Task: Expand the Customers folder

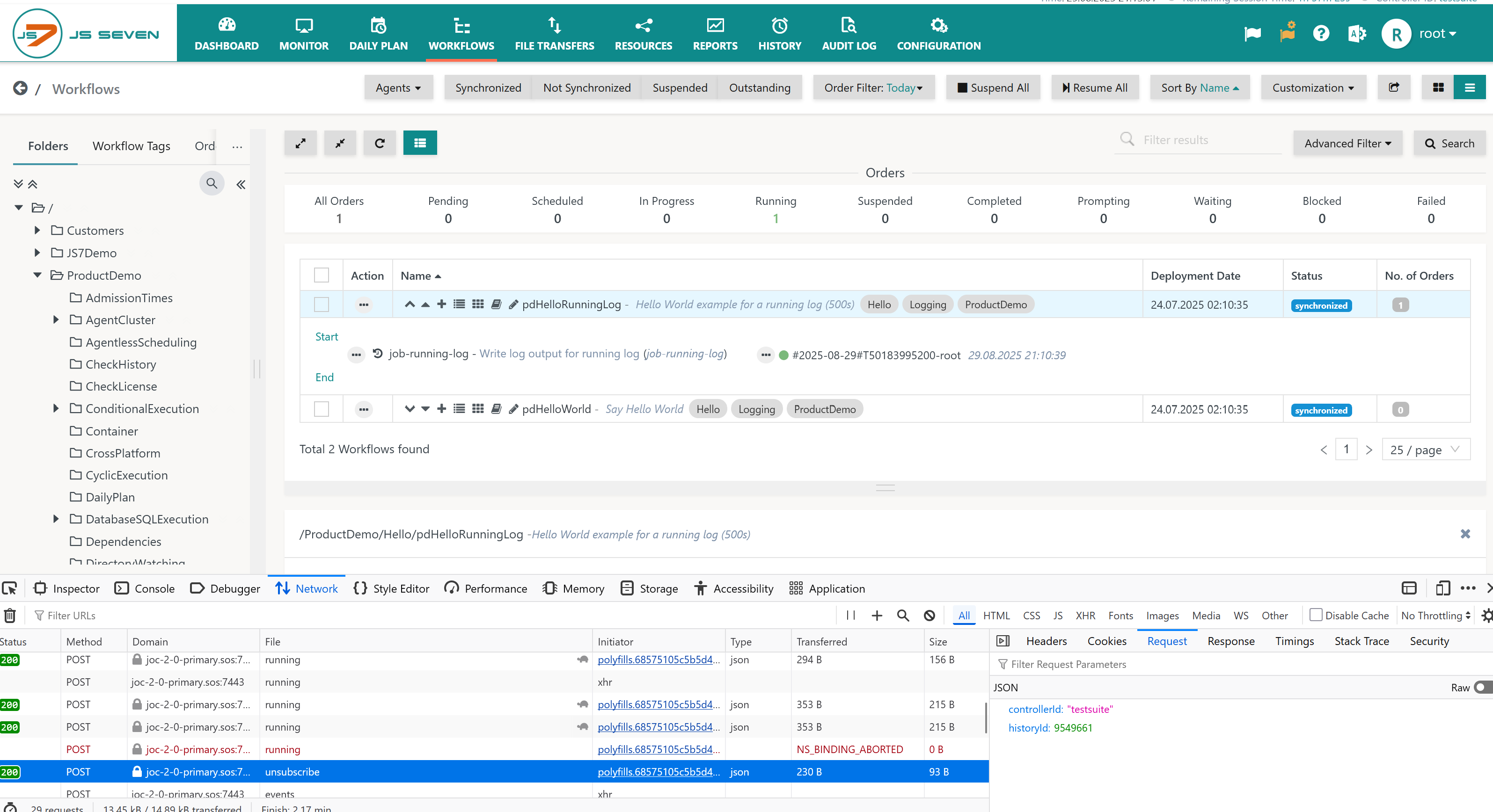Action: [x=37, y=231]
